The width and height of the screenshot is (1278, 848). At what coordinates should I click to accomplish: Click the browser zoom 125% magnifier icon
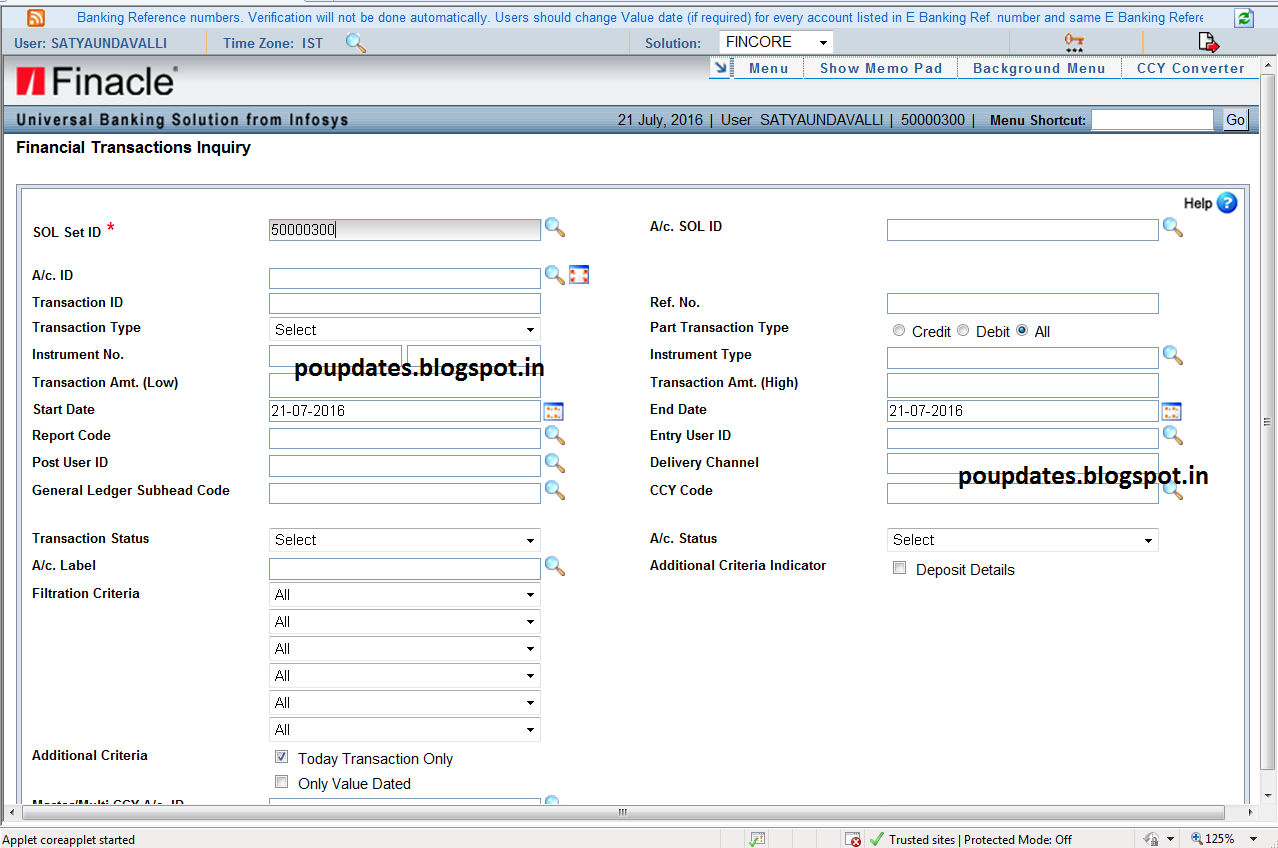1198,839
